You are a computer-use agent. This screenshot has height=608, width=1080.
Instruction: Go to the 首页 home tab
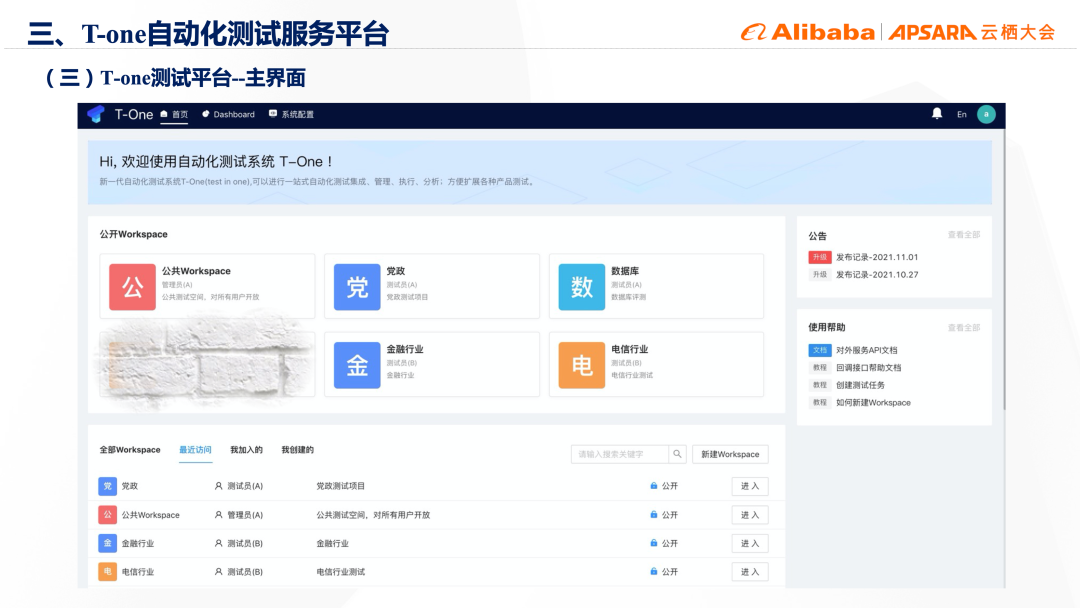point(174,114)
